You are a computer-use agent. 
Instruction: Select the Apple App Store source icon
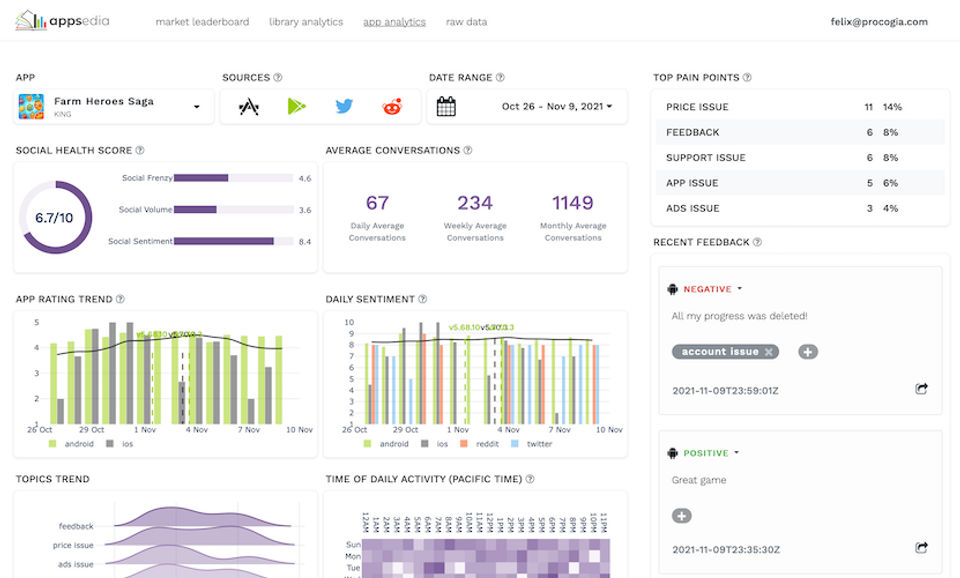pyautogui.click(x=249, y=107)
